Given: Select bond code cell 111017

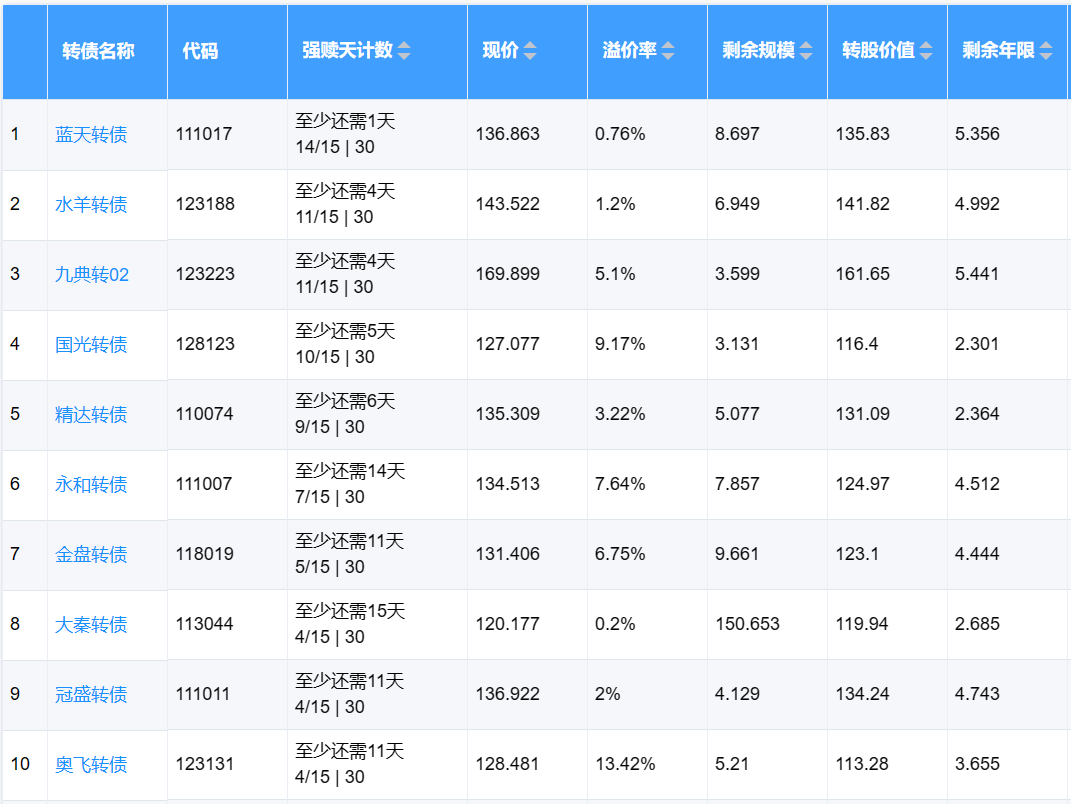Looking at the screenshot, I should coord(204,134).
